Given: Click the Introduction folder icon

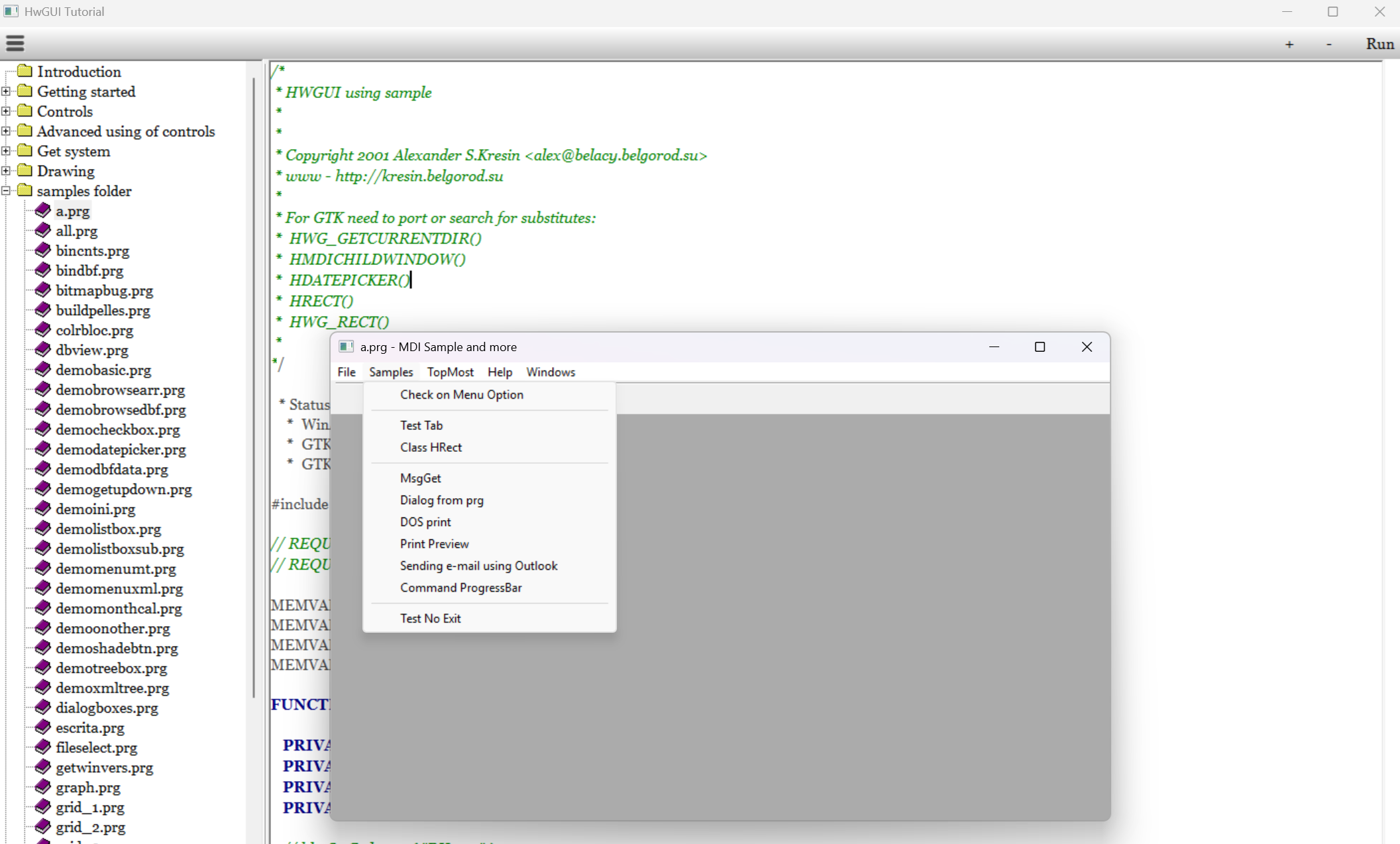Looking at the screenshot, I should pos(25,71).
